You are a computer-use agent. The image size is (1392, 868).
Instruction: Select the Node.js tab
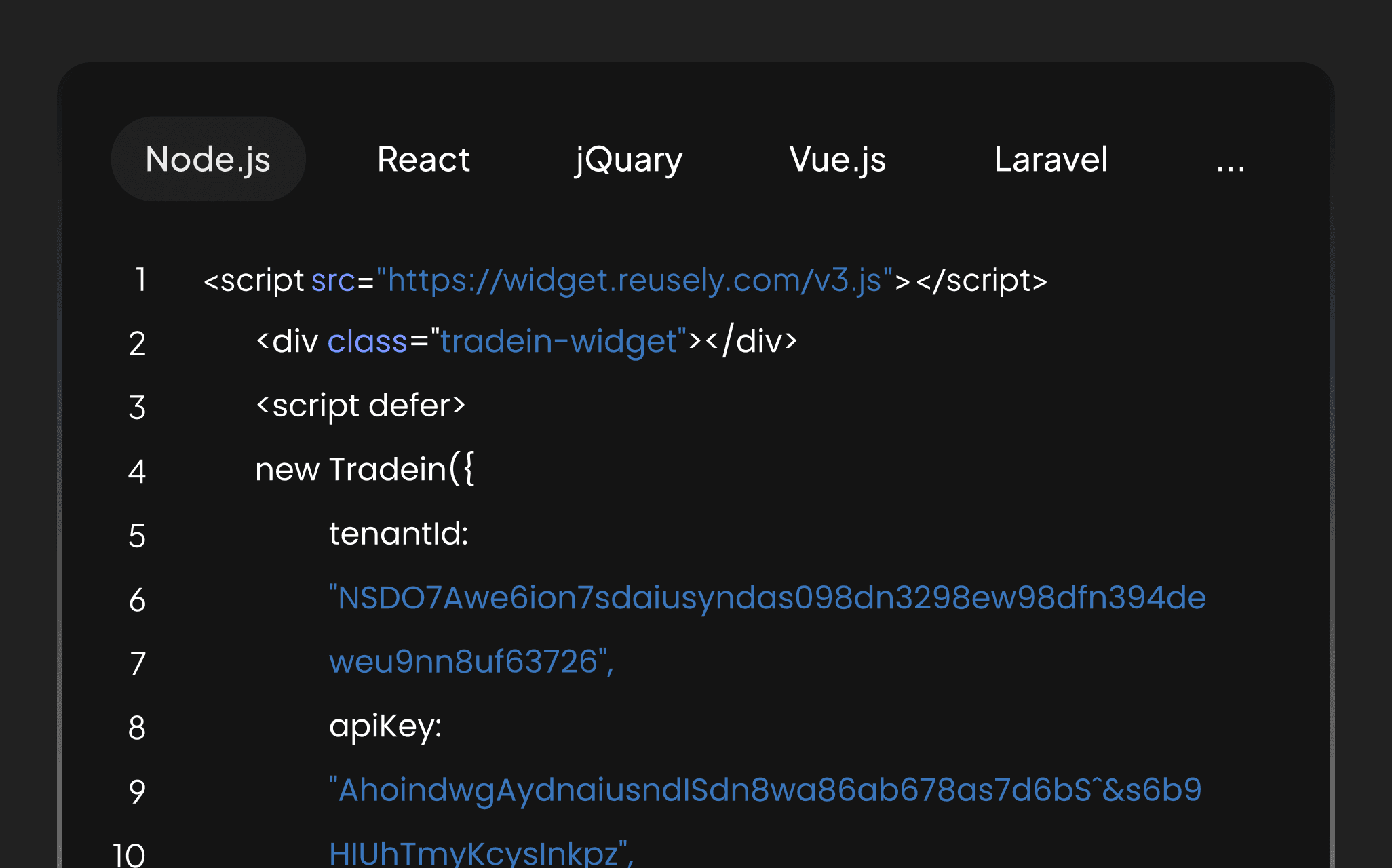pyautogui.click(x=208, y=159)
